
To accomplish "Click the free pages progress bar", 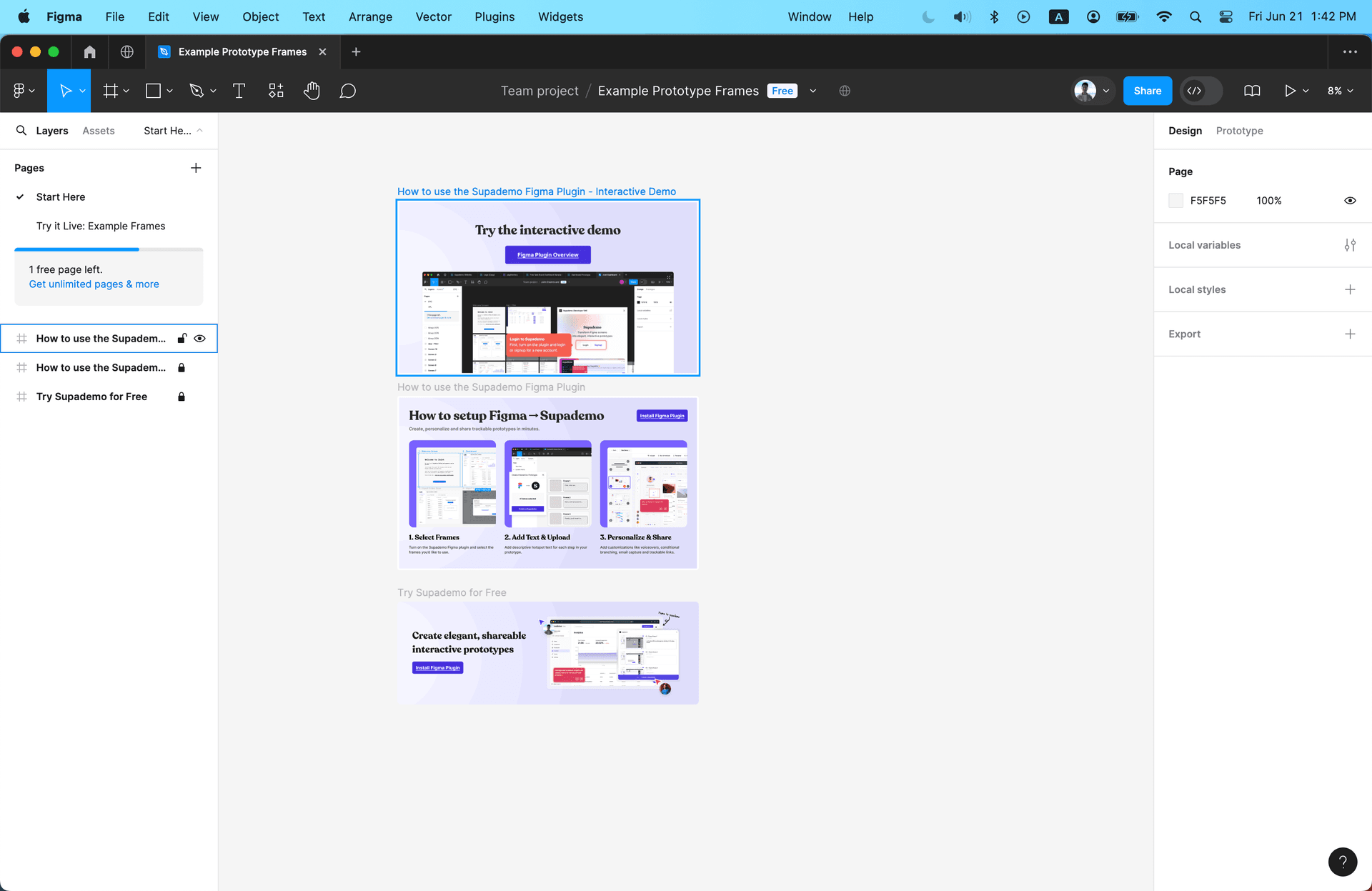I will [x=109, y=249].
